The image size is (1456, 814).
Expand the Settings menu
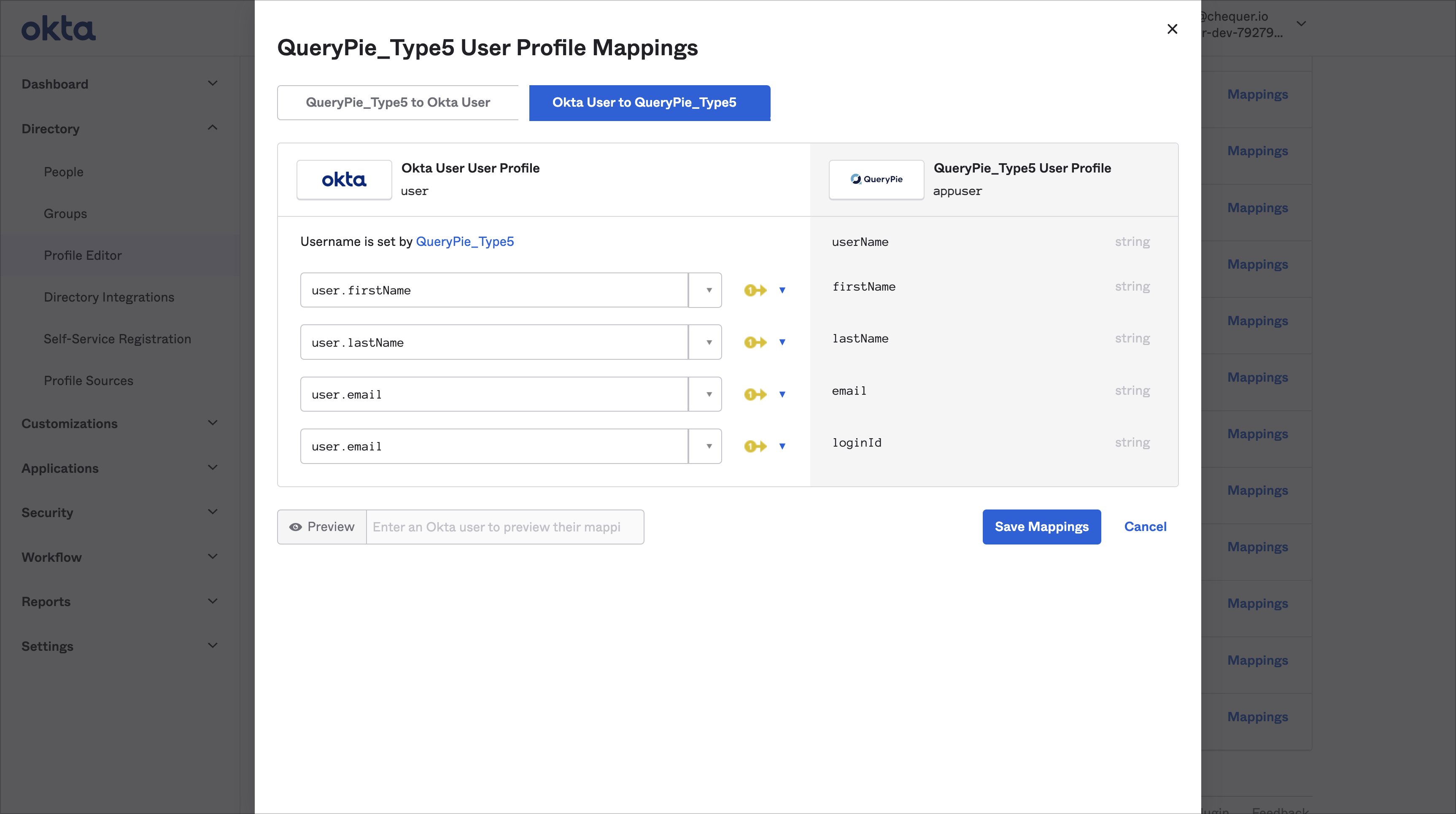[x=120, y=646]
